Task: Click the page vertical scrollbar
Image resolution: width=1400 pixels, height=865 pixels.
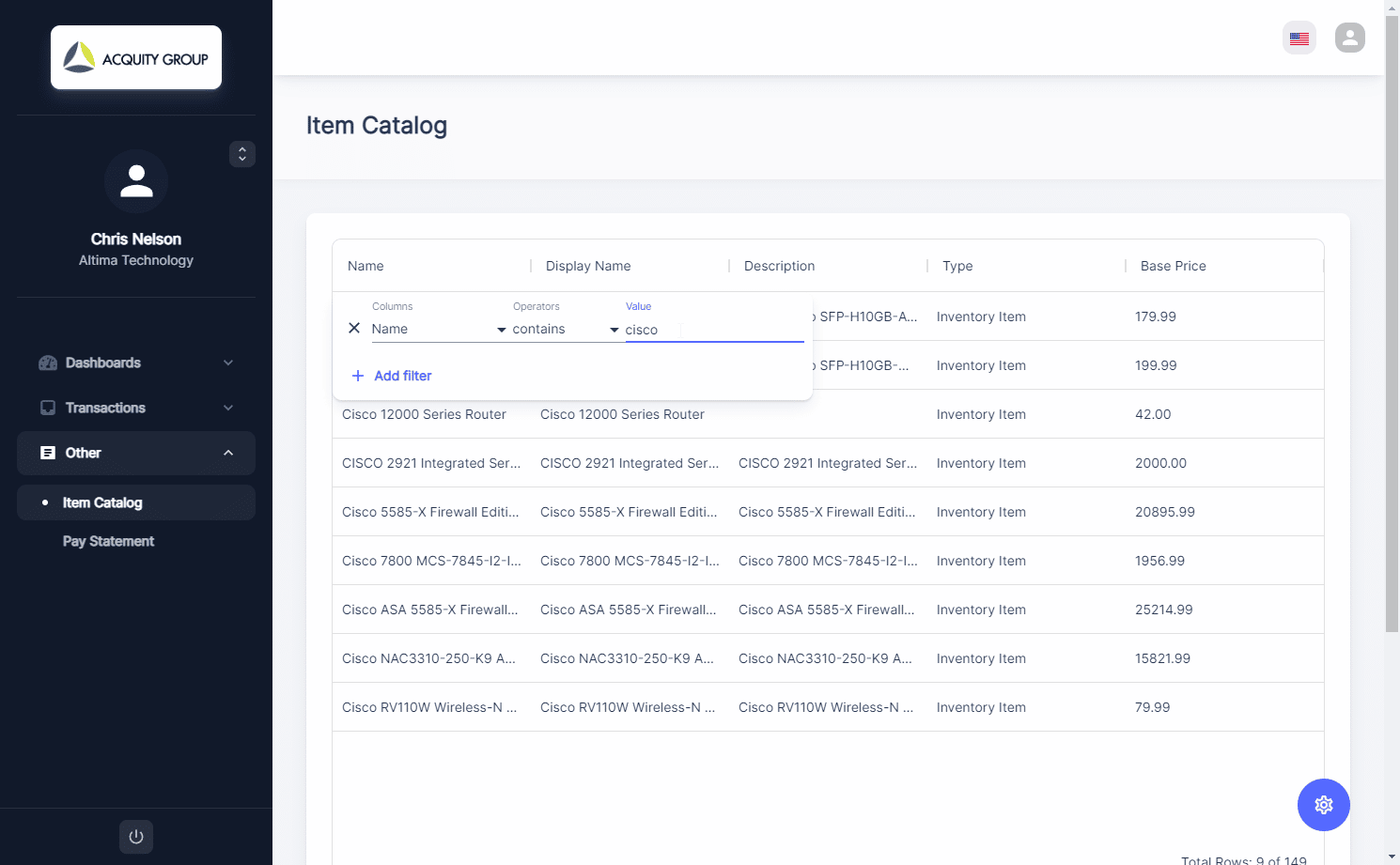Action: pos(1392,376)
